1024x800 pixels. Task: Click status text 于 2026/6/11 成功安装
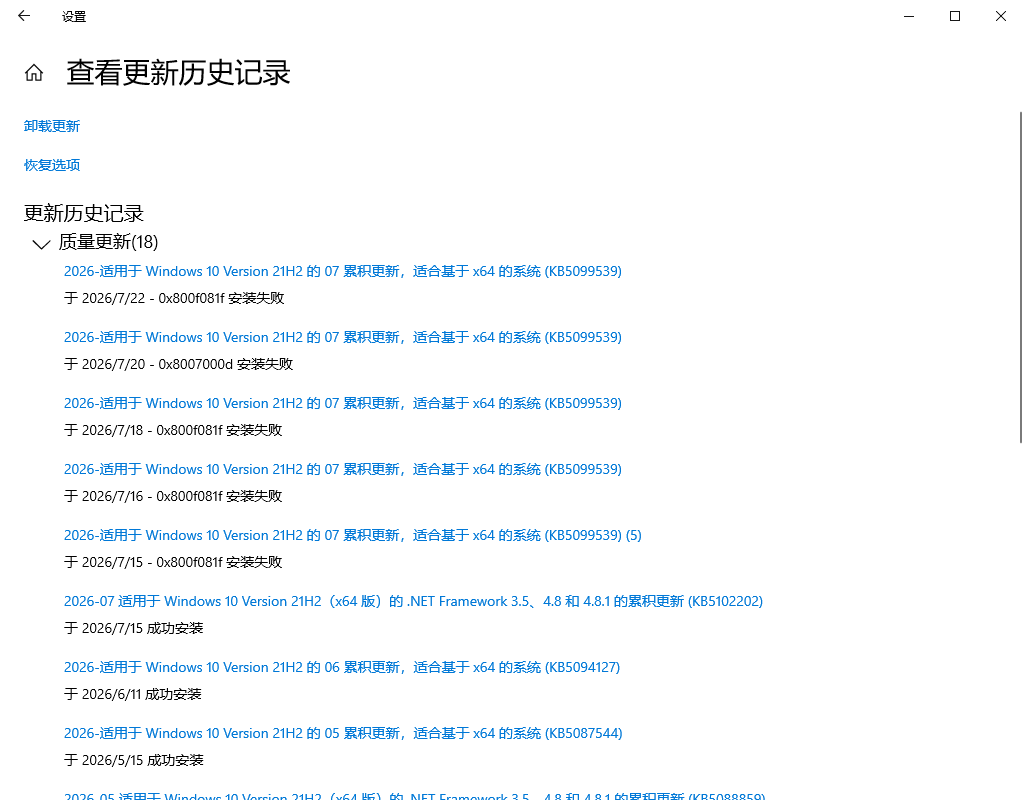pyautogui.click(x=133, y=694)
